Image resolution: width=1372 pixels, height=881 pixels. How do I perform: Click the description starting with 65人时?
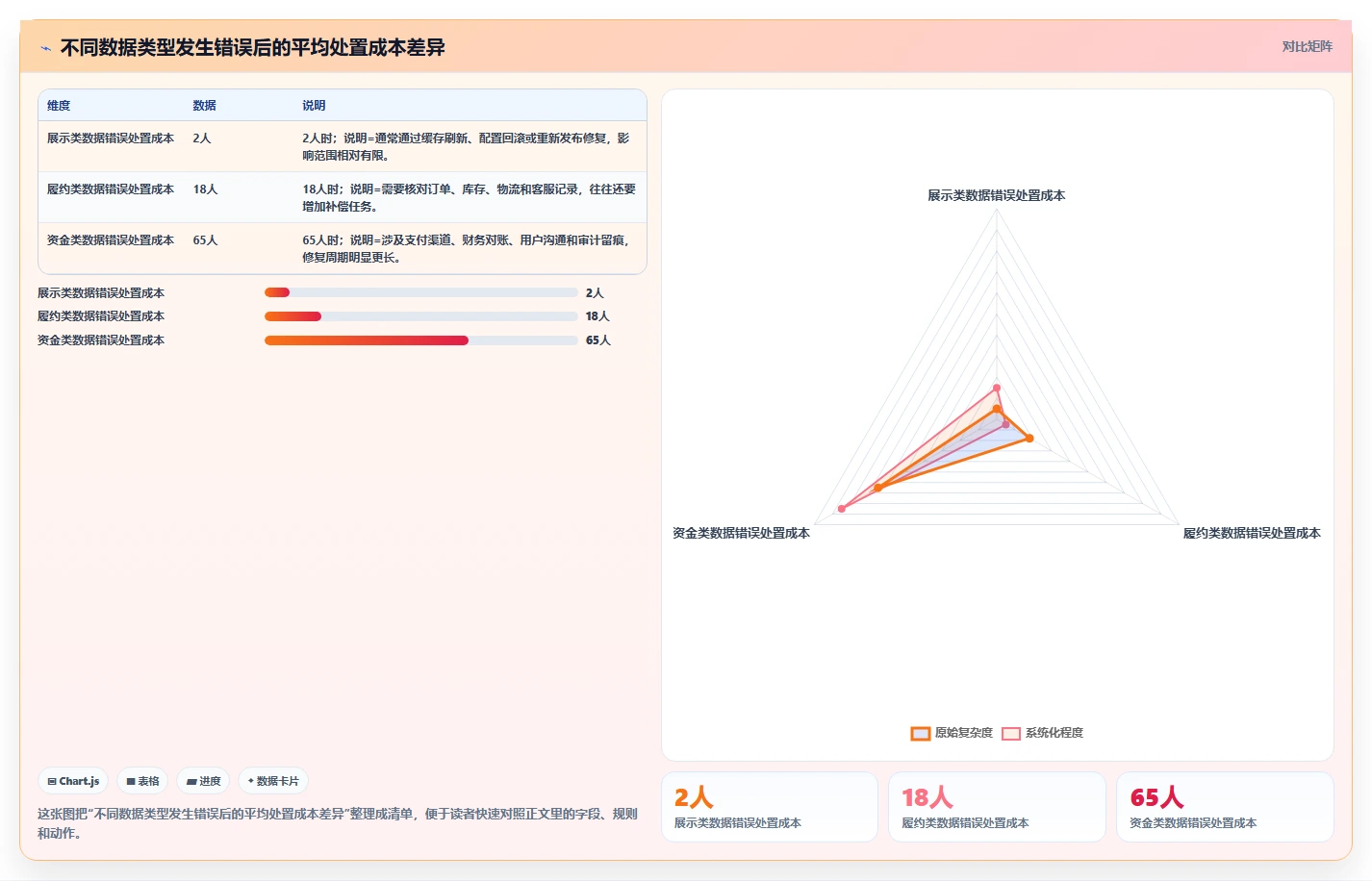467,248
